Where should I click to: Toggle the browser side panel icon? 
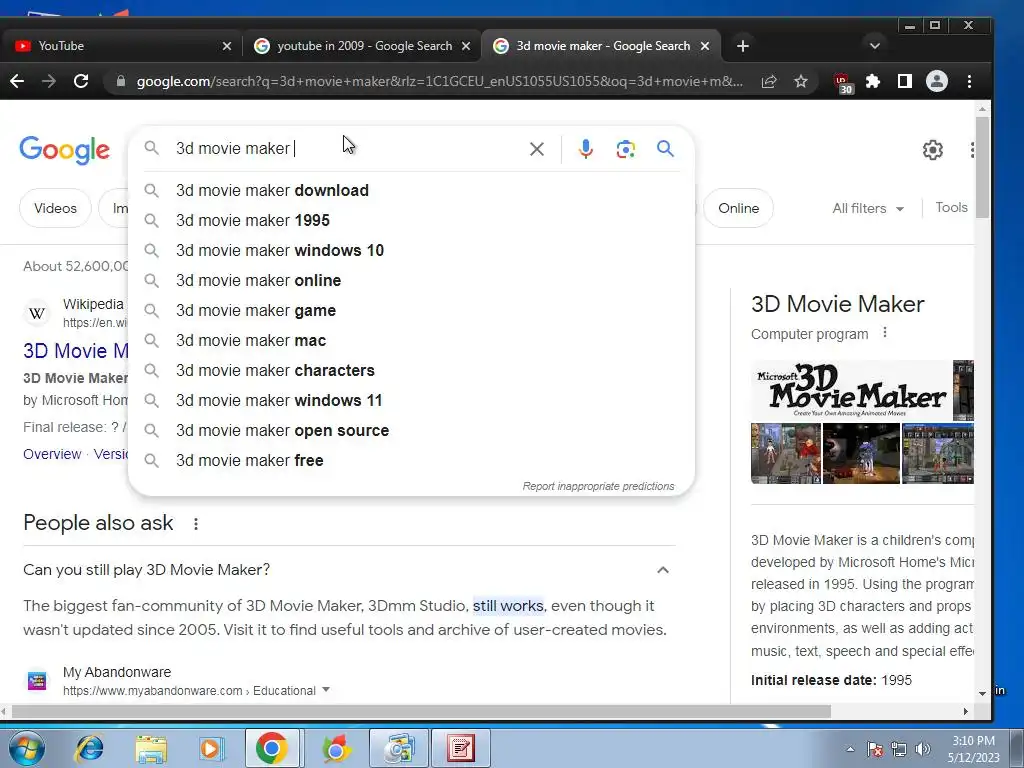[904, 81]
